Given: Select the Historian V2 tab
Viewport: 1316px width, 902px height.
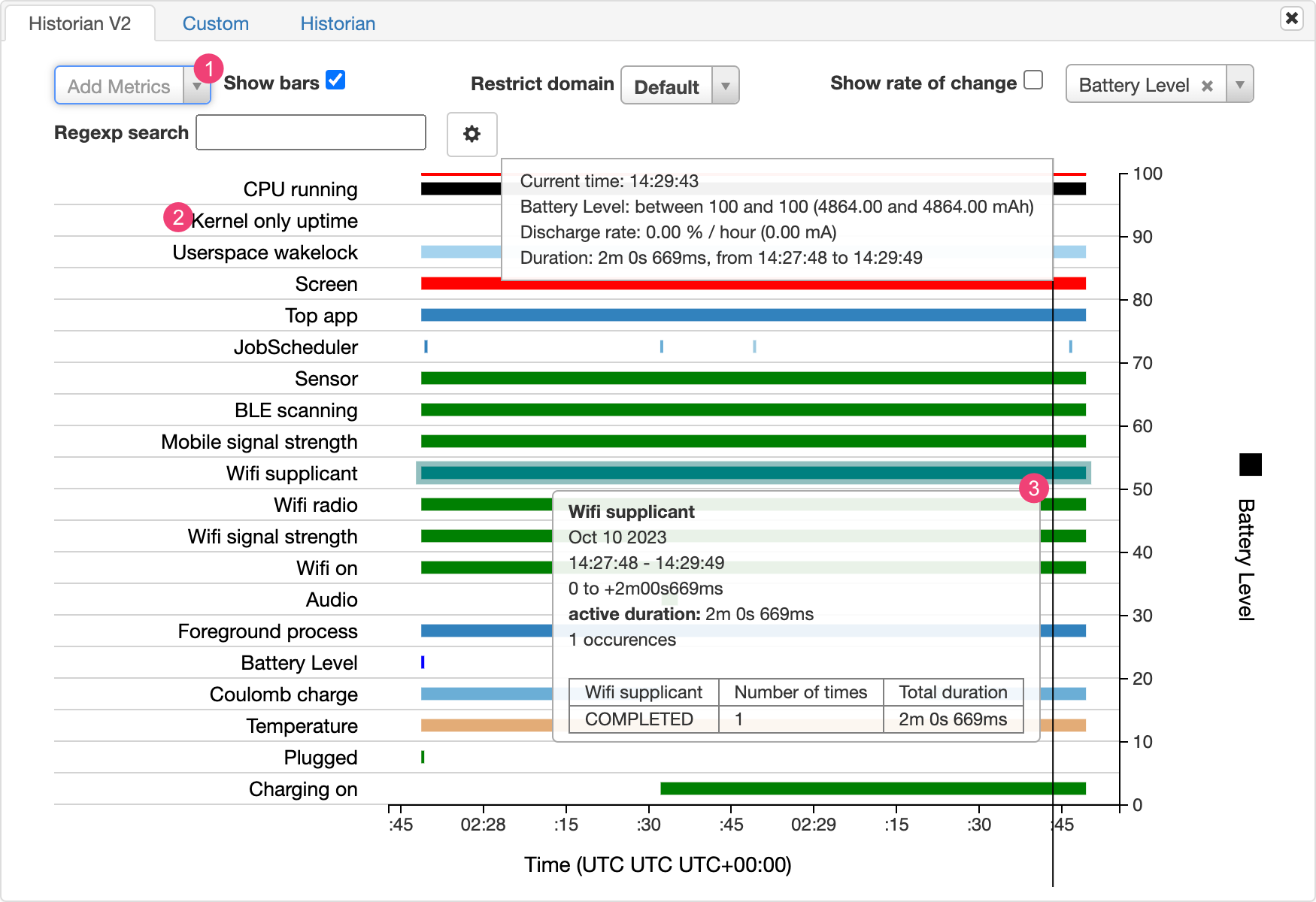Looking at the screenshot, I should pos(77,23).
